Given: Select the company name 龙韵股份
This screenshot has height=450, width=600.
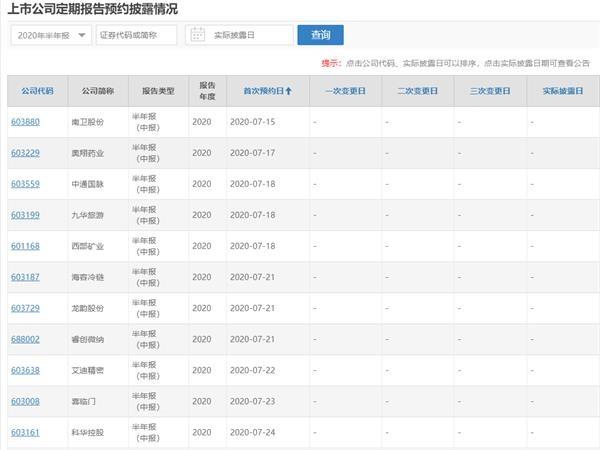Looking at the screenshot, I should click(88, 308).
